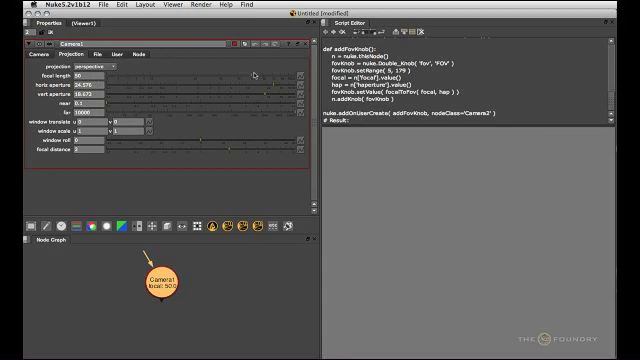Open the last toolbar icon after Other

(x=288, y=226)
